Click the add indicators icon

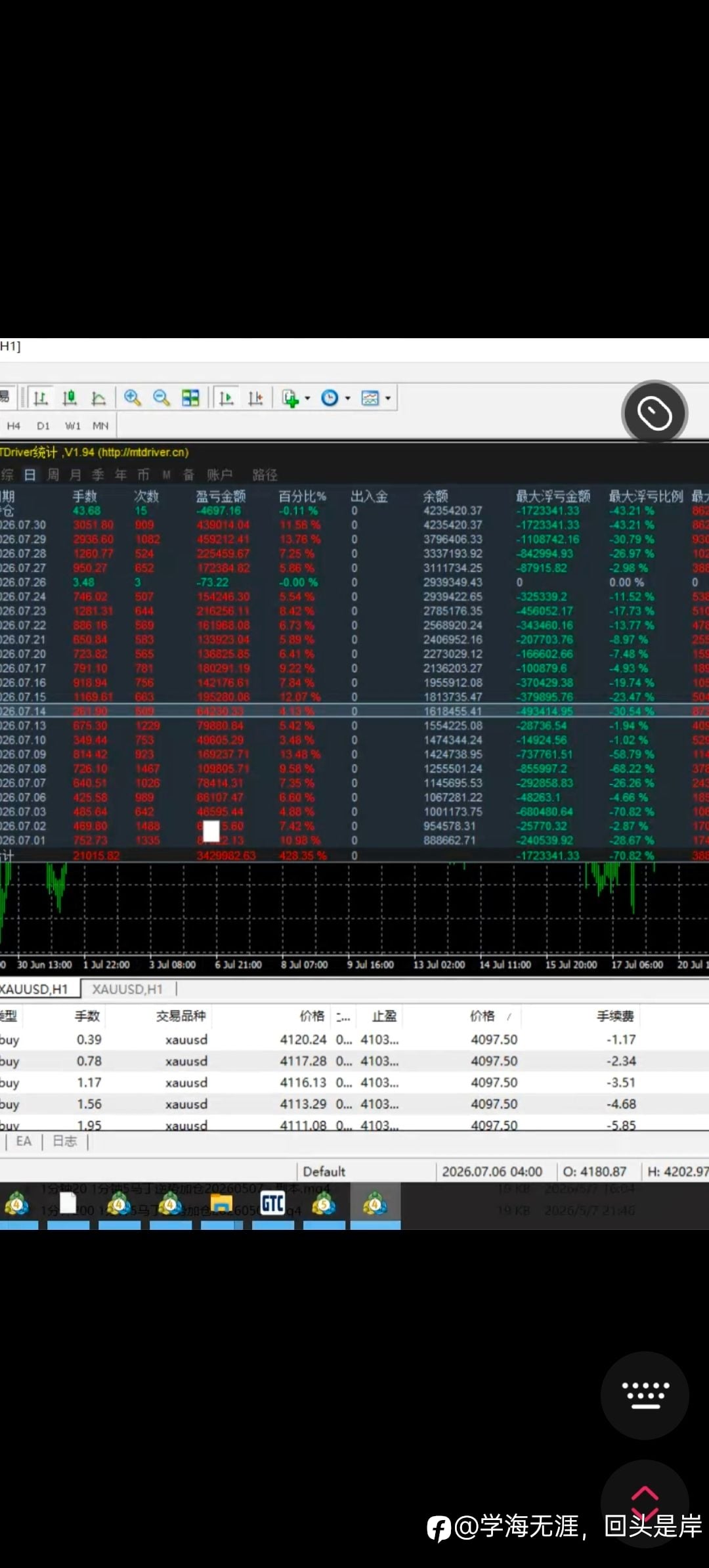(x=290, y=398)
